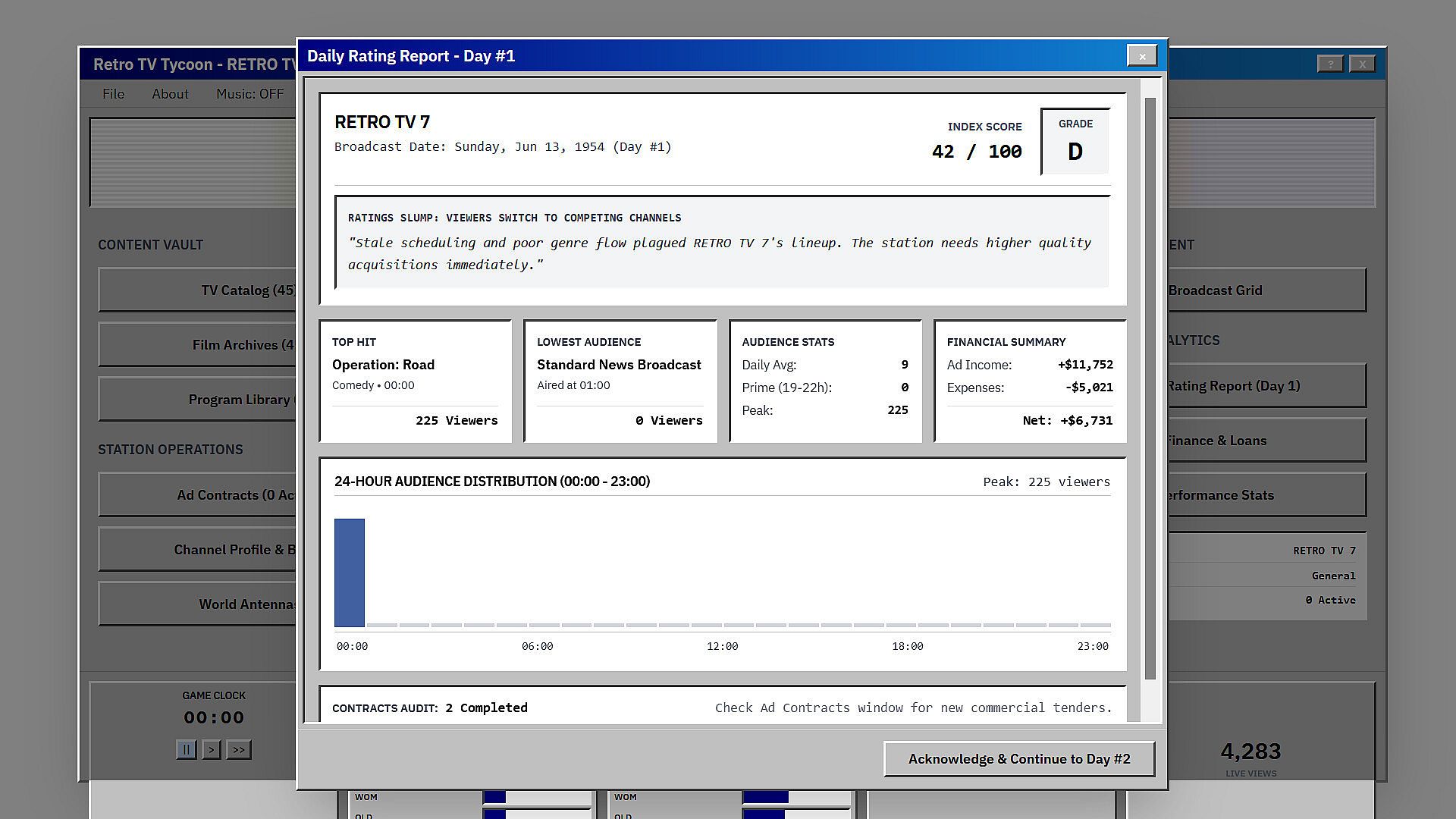This screenshot has width=1456, height=819.
Task: Open Performance Stats
Action: point(1267,494)
